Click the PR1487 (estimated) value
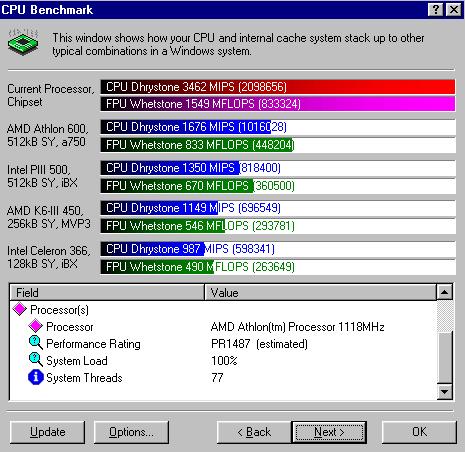This screenshot has height=452, width=465. [259, 344]
